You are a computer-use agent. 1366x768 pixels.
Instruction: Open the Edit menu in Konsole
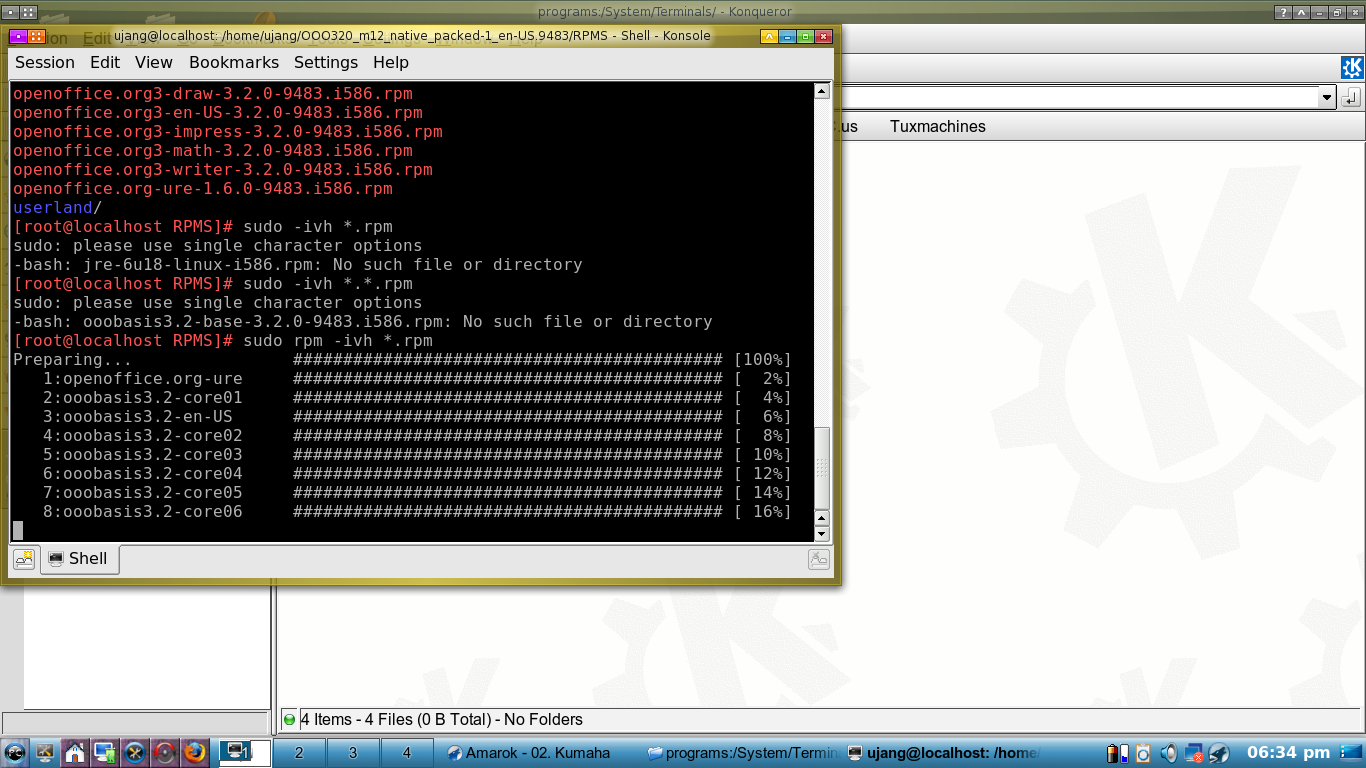105,62
